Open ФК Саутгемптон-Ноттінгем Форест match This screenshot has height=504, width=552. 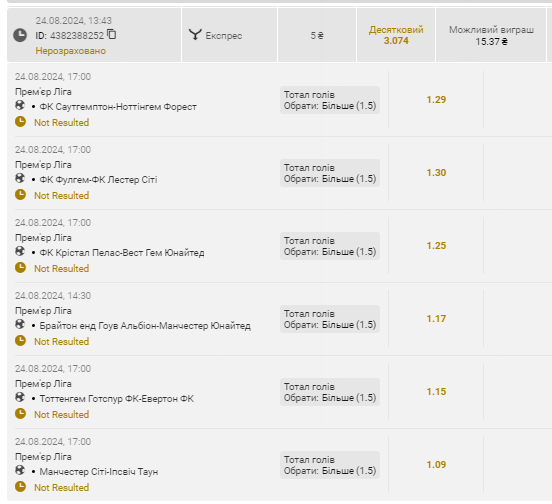[x=118, y=107]
